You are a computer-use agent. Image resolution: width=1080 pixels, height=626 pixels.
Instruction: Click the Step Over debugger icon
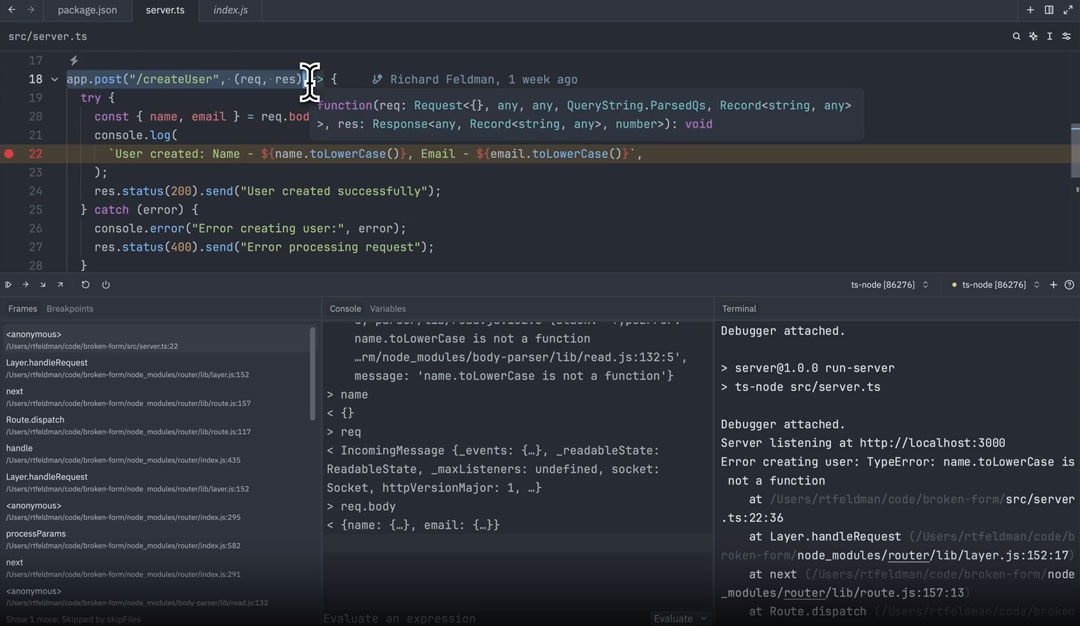(x=26, y=285)
